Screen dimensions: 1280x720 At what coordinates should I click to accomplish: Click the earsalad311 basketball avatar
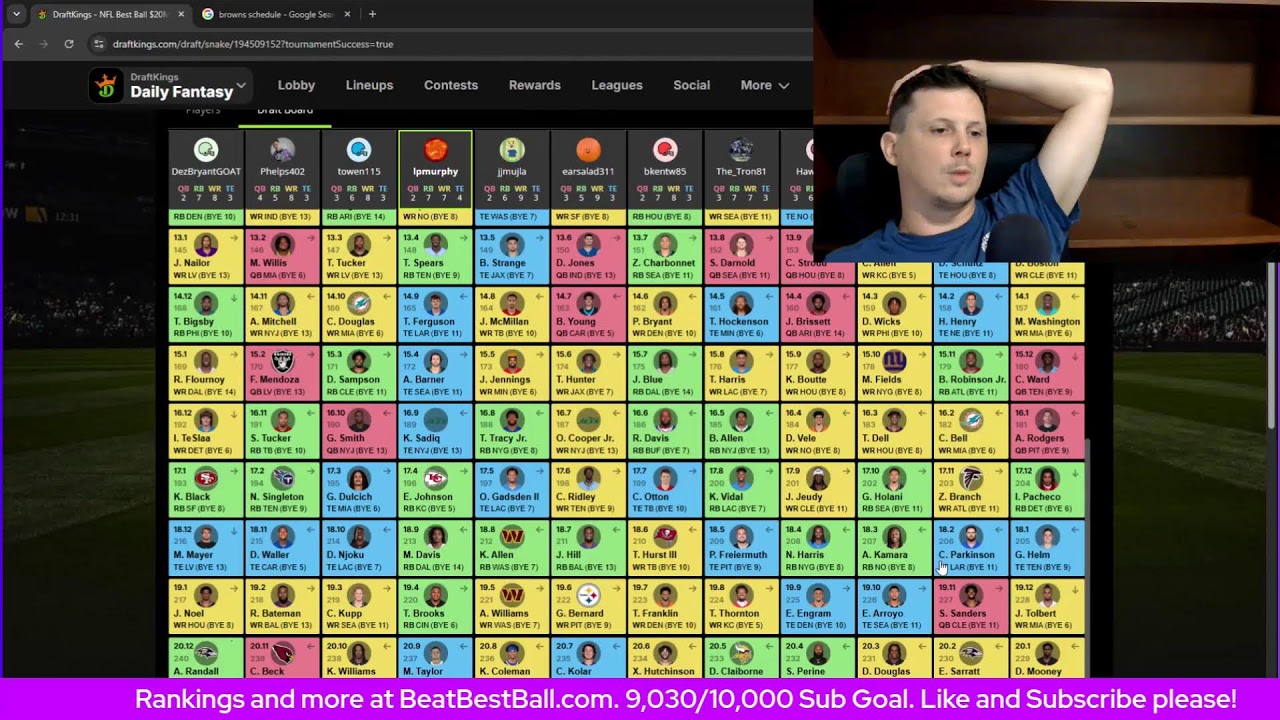(x=588, y=150)
